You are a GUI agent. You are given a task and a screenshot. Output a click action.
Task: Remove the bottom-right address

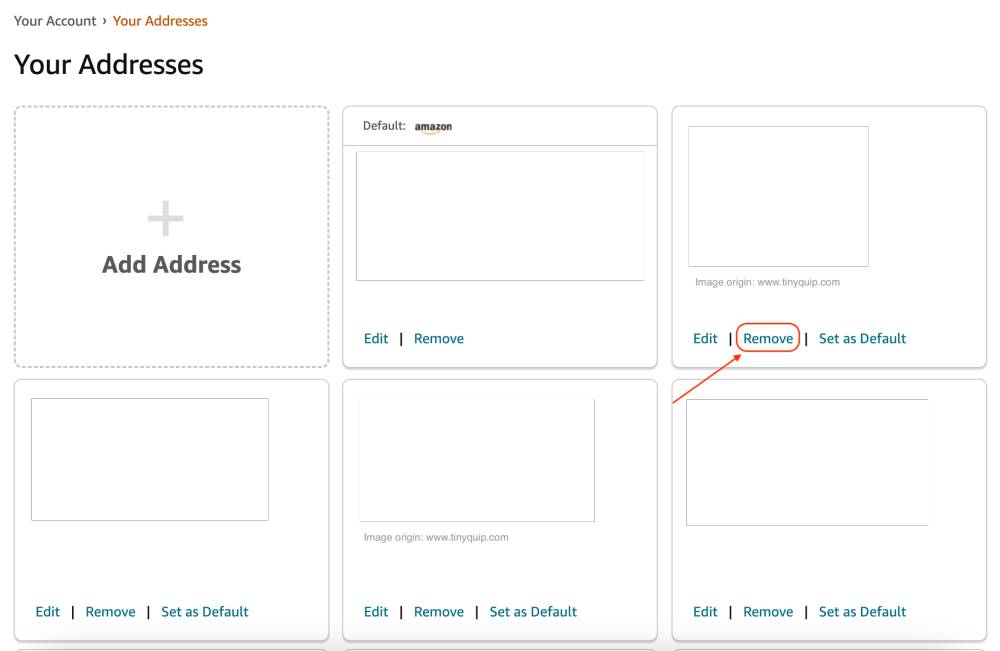pyautogui.click(x=768, y=611)
